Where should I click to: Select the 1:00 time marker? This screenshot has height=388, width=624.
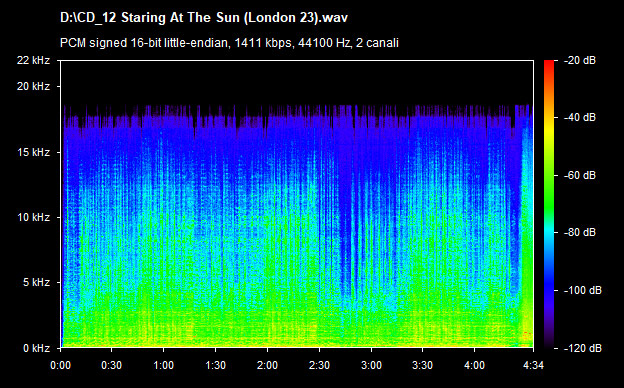[x=164, y=365]
